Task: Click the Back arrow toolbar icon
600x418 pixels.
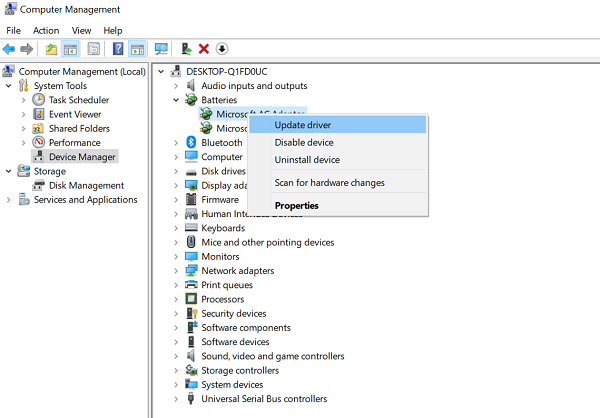Action: tap(9, 49)
